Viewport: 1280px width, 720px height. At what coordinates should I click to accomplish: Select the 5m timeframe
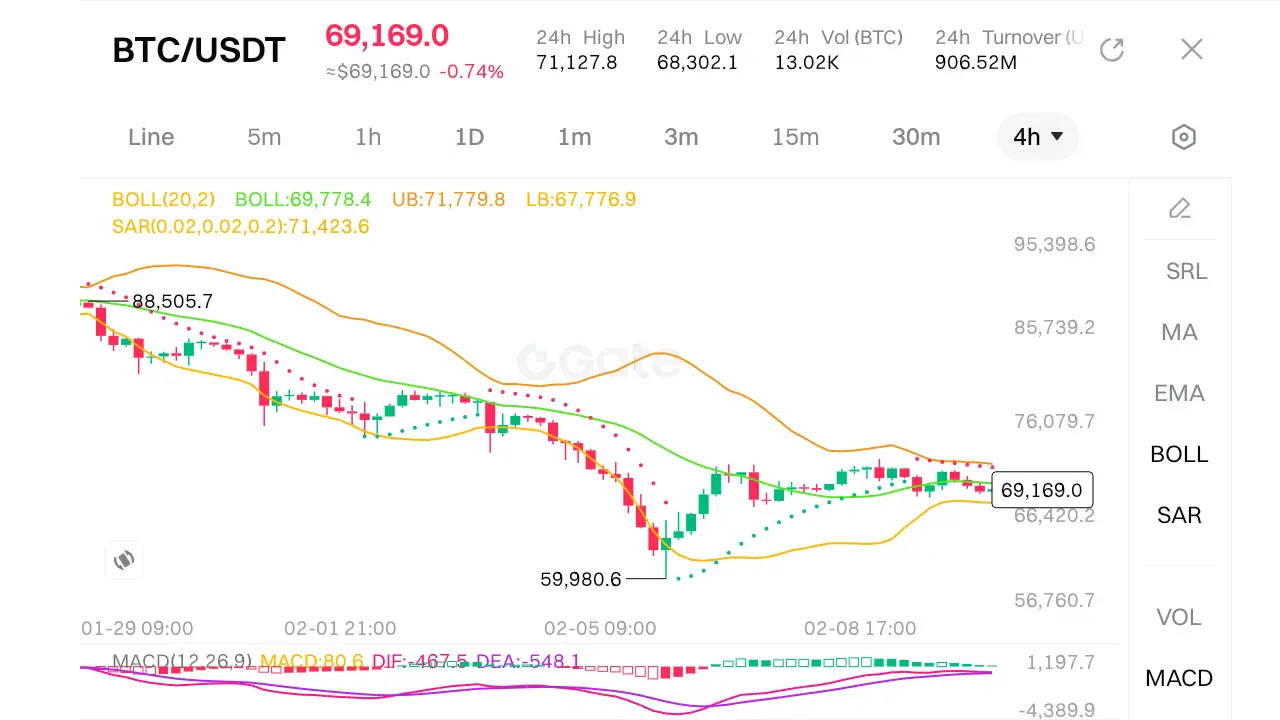coord(264,137)
